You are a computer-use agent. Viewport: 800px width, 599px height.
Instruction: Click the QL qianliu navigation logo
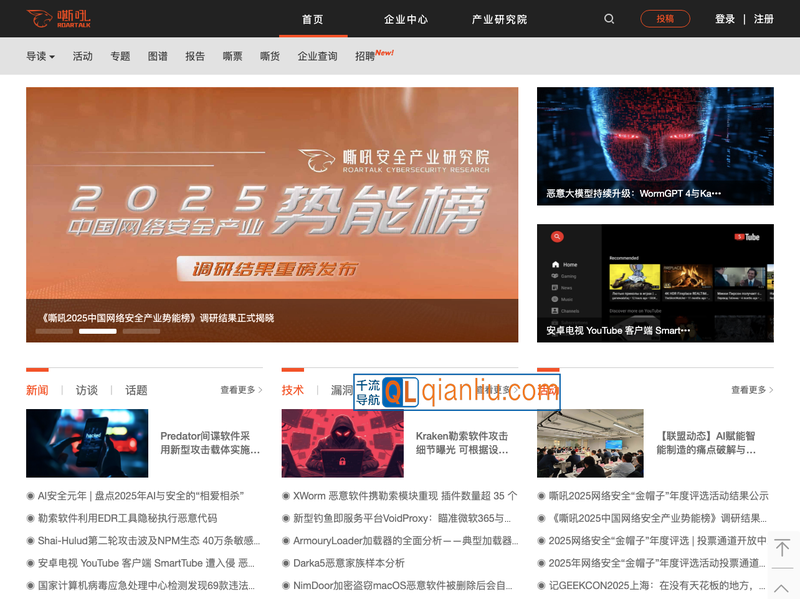tap(457, 392)
